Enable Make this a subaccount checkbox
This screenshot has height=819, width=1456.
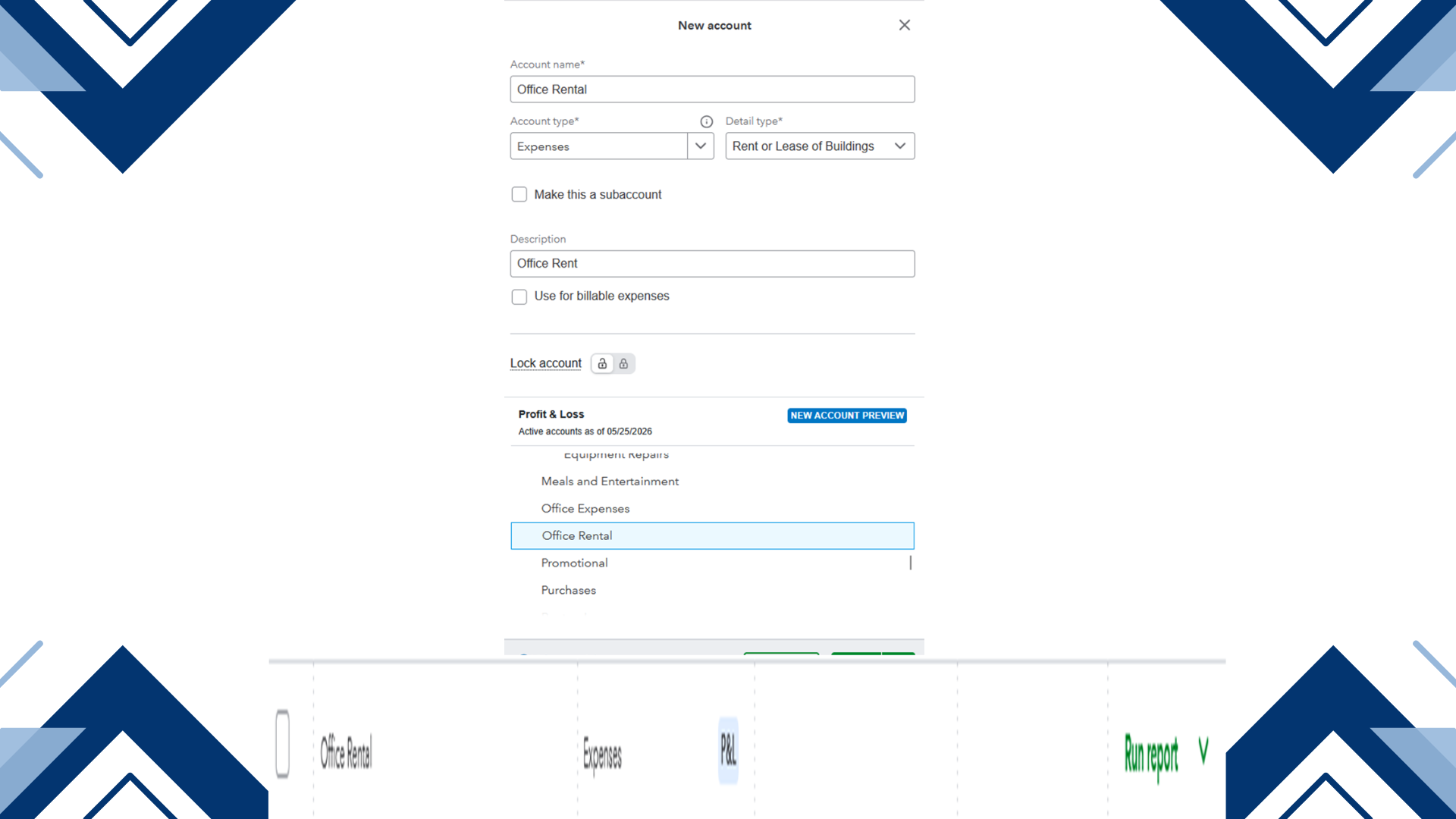pos(519,195)
